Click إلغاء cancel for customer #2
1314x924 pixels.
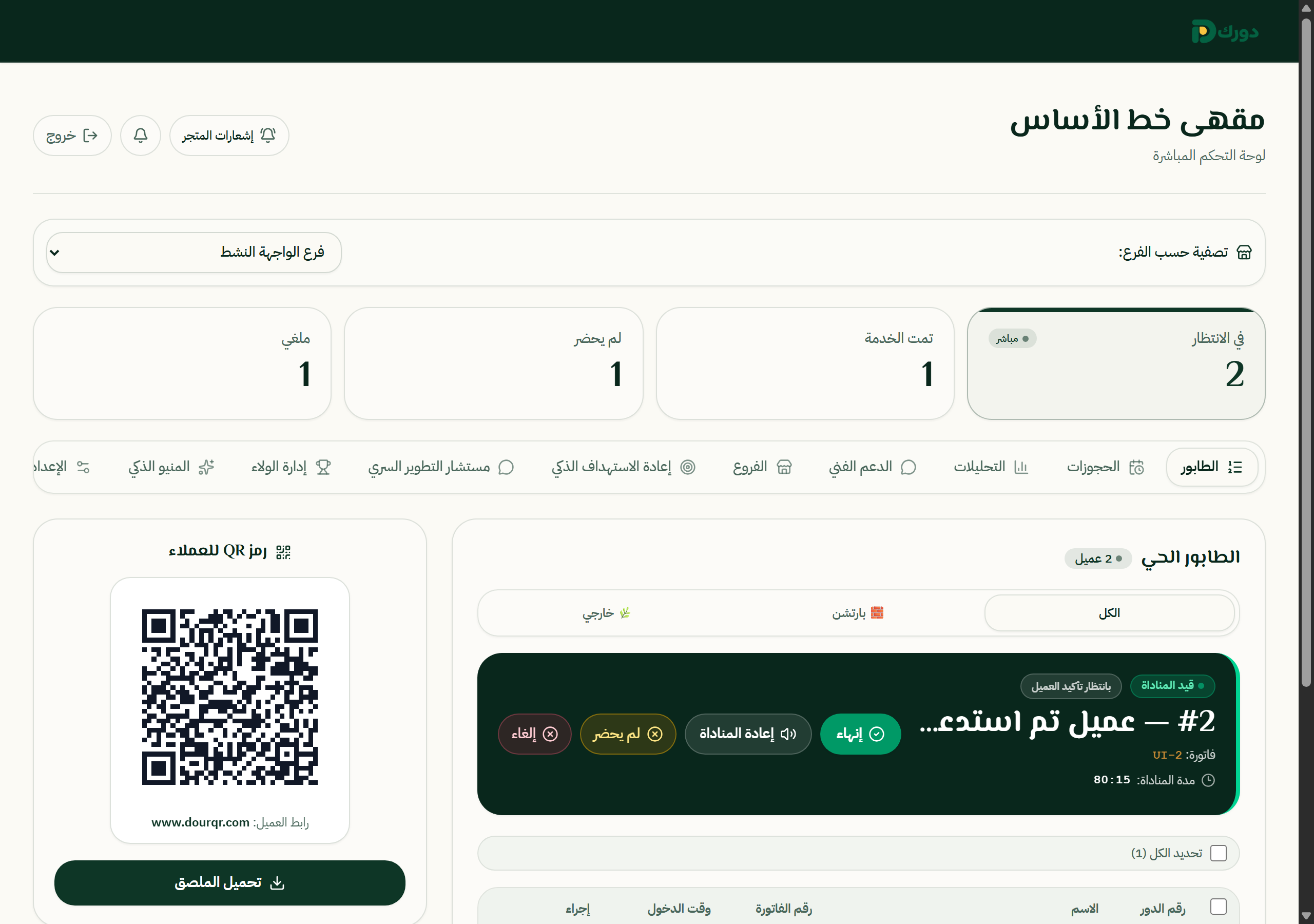click(x=534, y=735)
